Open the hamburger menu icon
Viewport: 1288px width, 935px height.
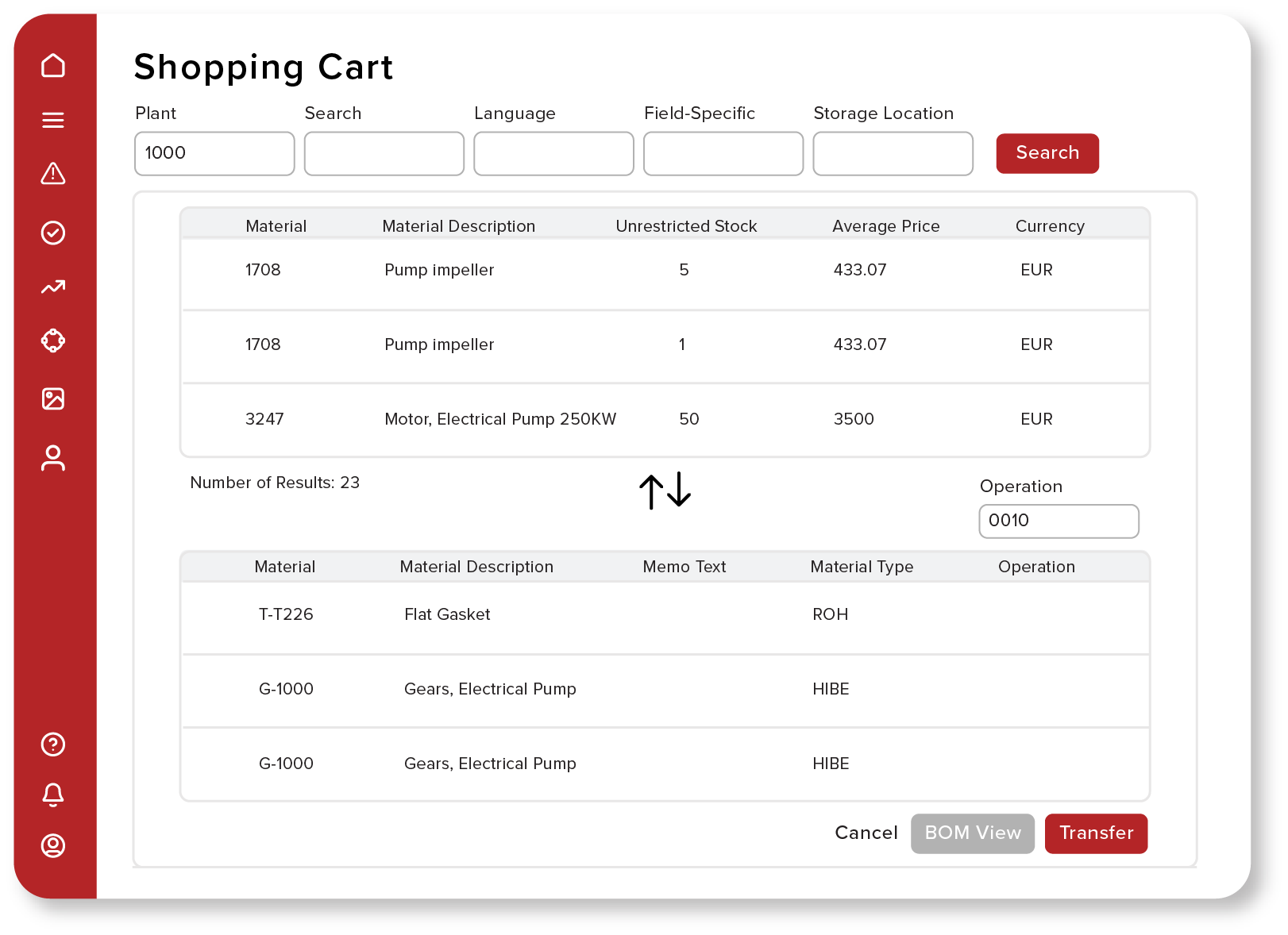52,120
